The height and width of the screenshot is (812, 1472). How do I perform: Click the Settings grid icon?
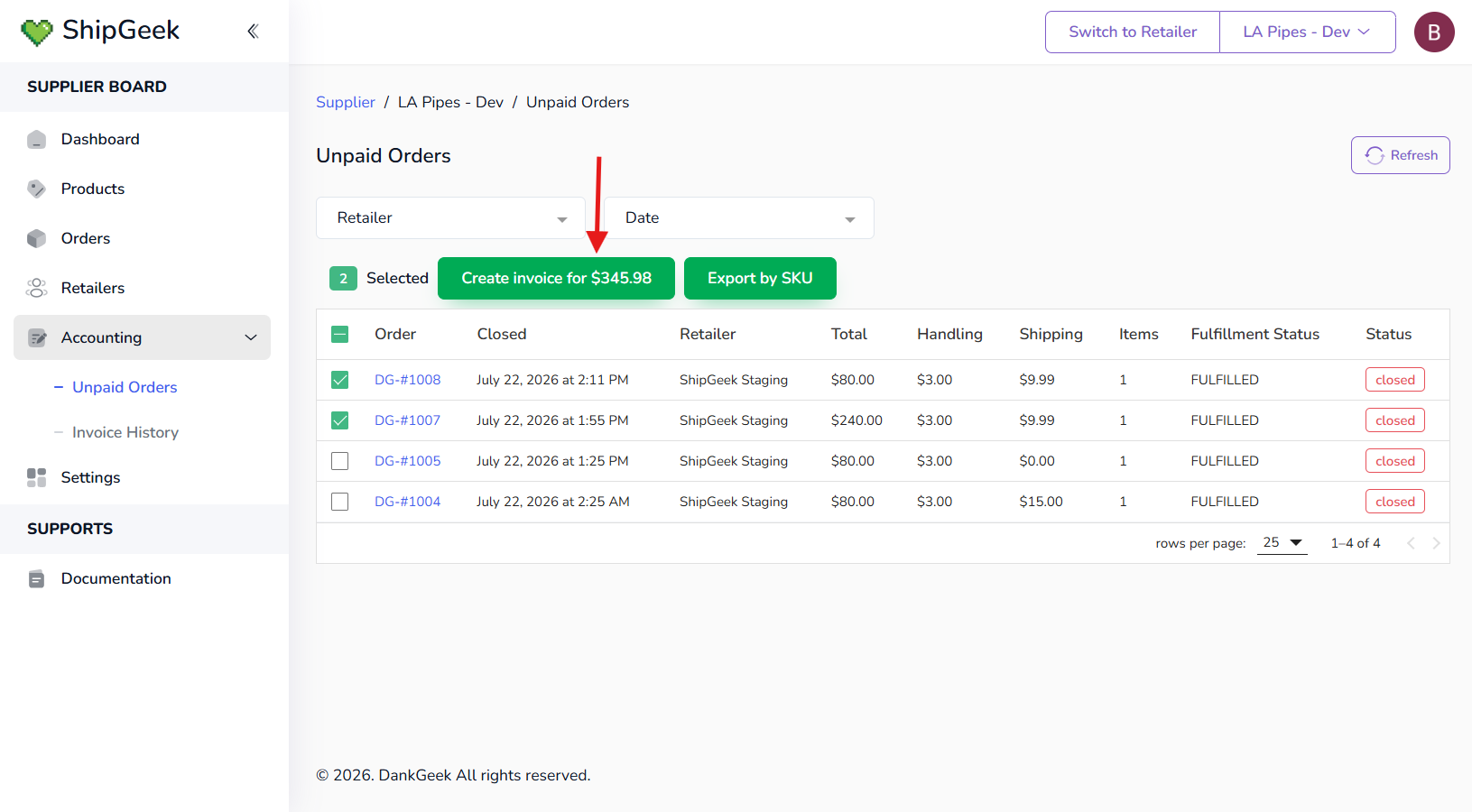[x=36, y=477]
